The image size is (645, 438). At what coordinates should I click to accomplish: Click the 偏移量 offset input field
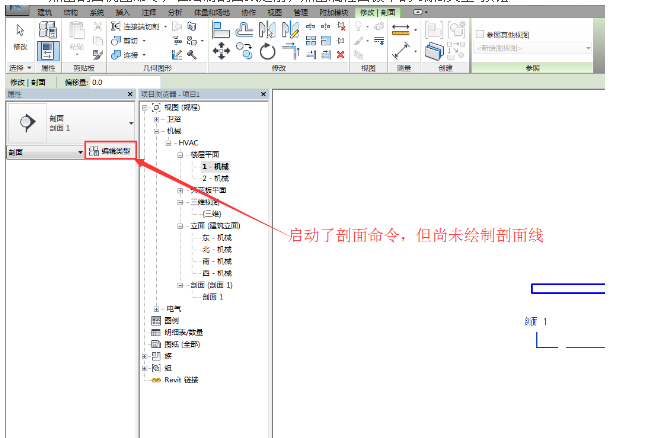click(110, 81)
